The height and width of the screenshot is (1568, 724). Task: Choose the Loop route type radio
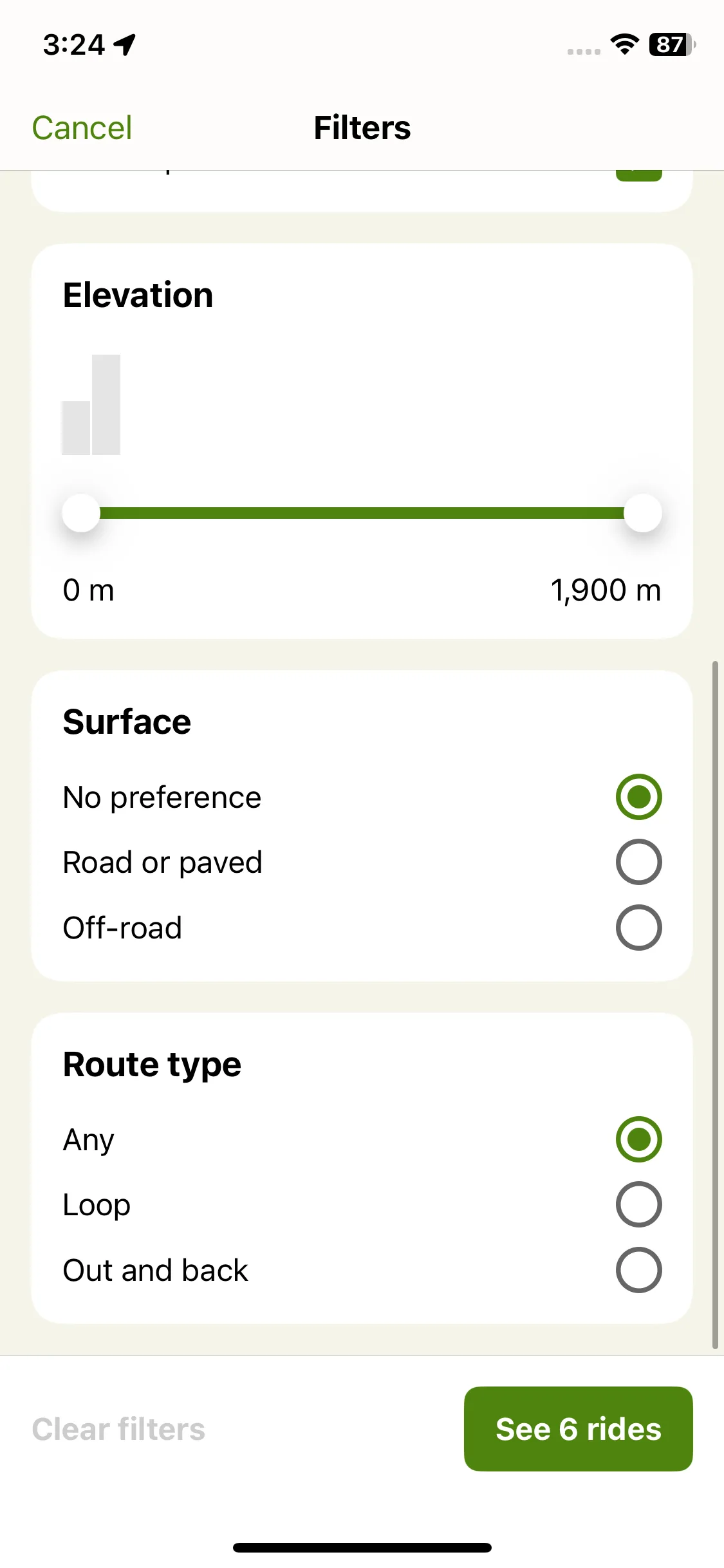[638, 1204]
